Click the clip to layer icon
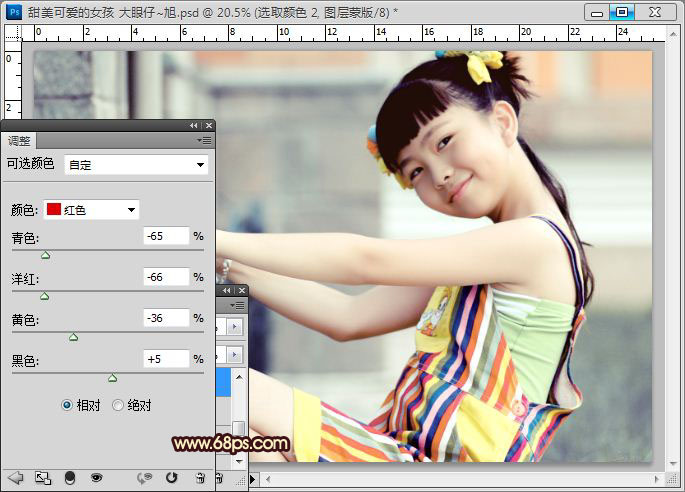The image size is (685, 492). pyautogui.click(x=70, y=479)
